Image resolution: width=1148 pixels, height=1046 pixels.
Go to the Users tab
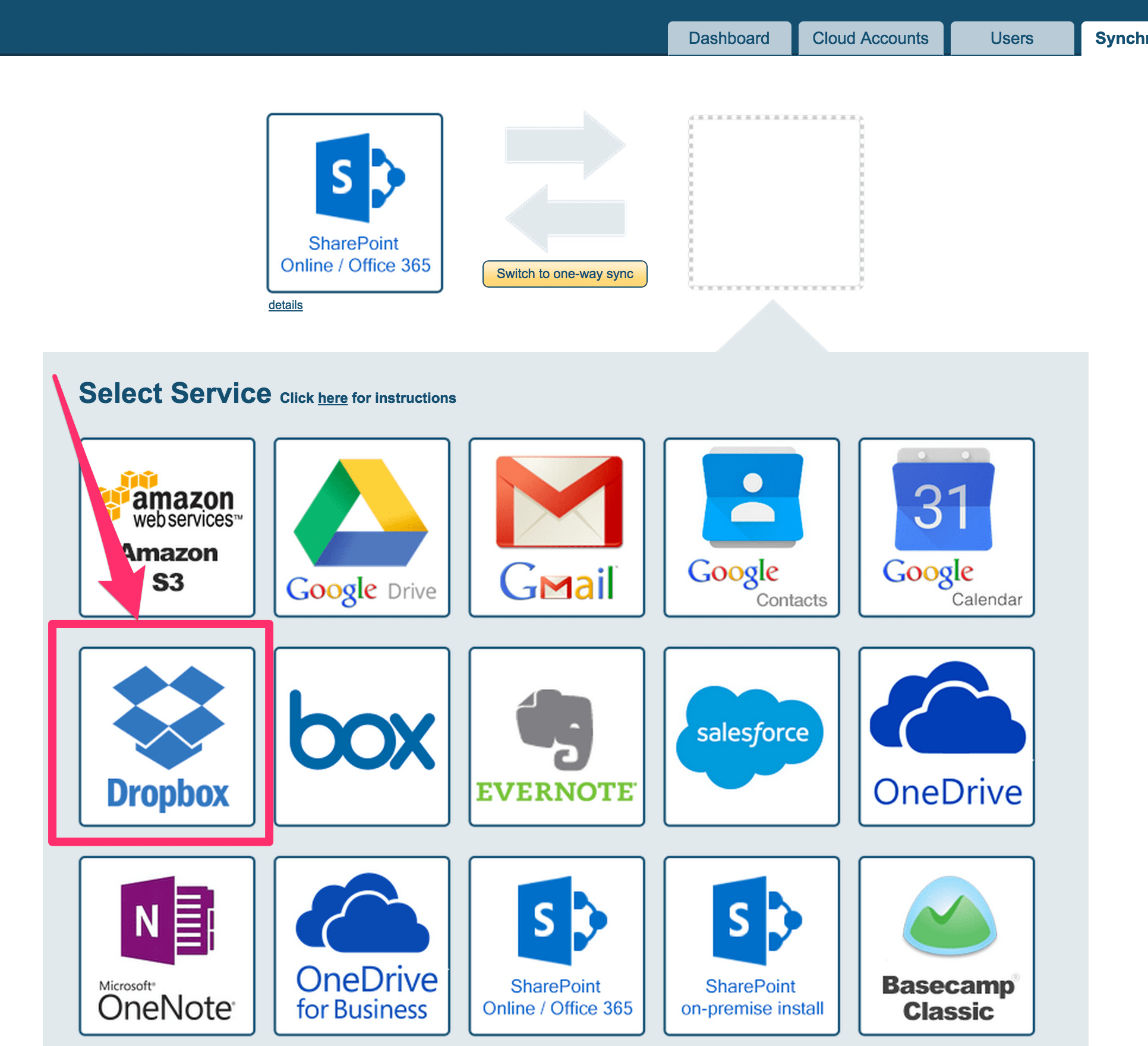coord(1011,39)
